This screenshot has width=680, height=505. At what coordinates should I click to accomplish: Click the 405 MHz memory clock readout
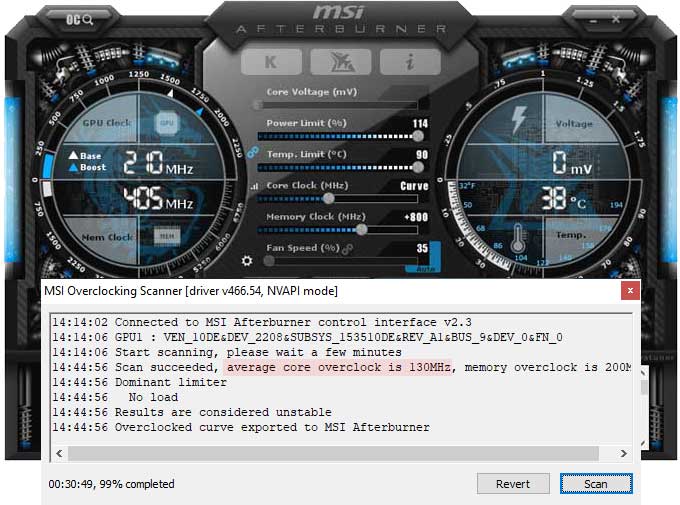pos(158,199)
